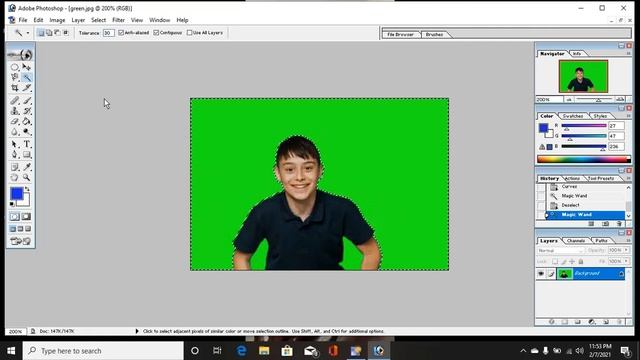Click Type here to search box
The height and width of the screenshot is (360, 640).
point(103,351)
